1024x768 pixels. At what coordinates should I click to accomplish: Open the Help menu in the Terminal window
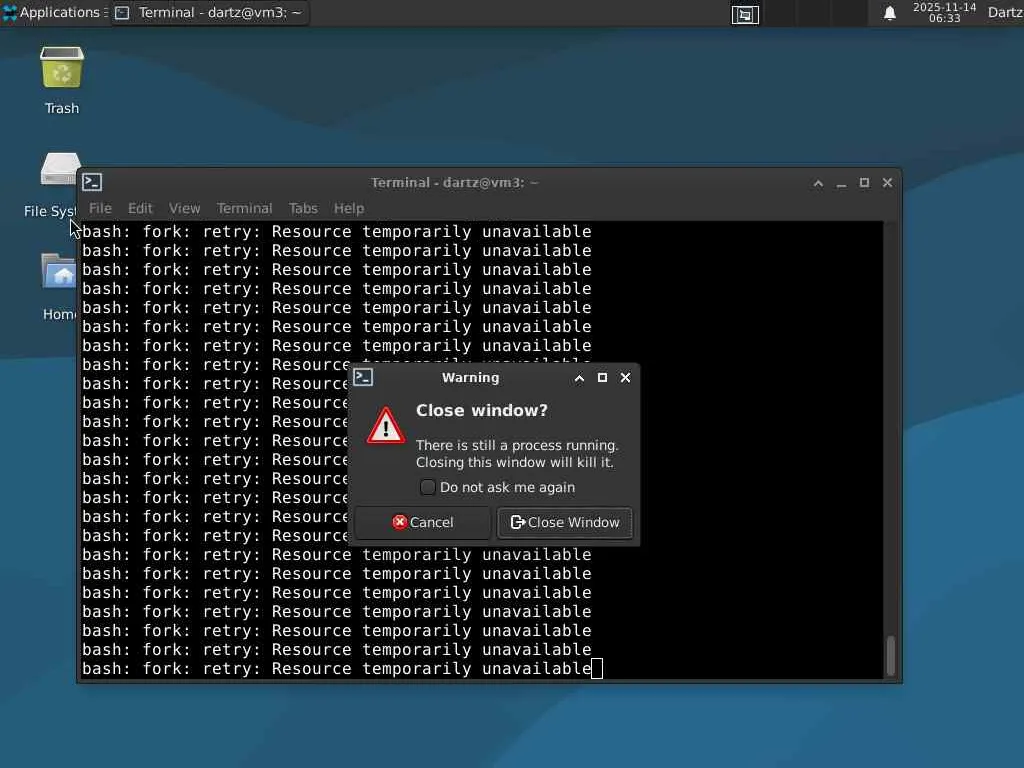click(x=349, y=208)
